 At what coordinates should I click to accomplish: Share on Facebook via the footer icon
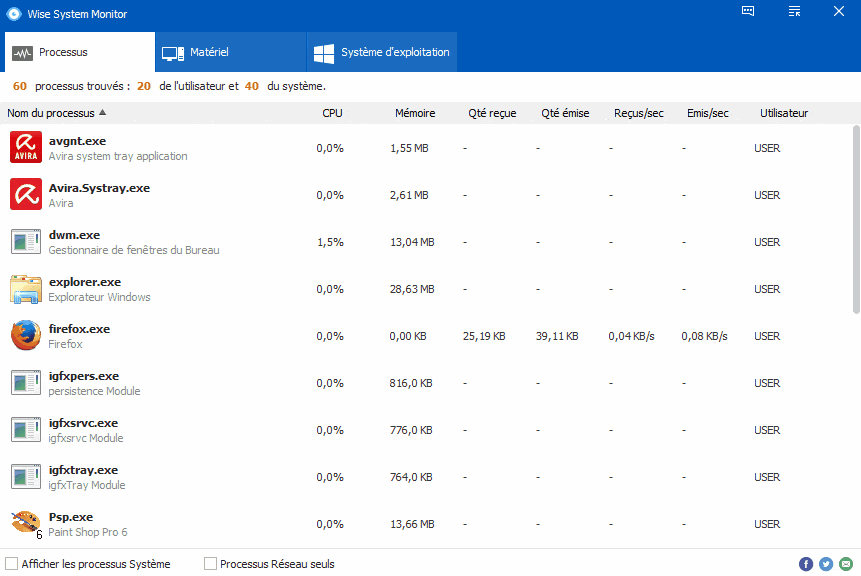pyautogui.click(x=806, y=564)
